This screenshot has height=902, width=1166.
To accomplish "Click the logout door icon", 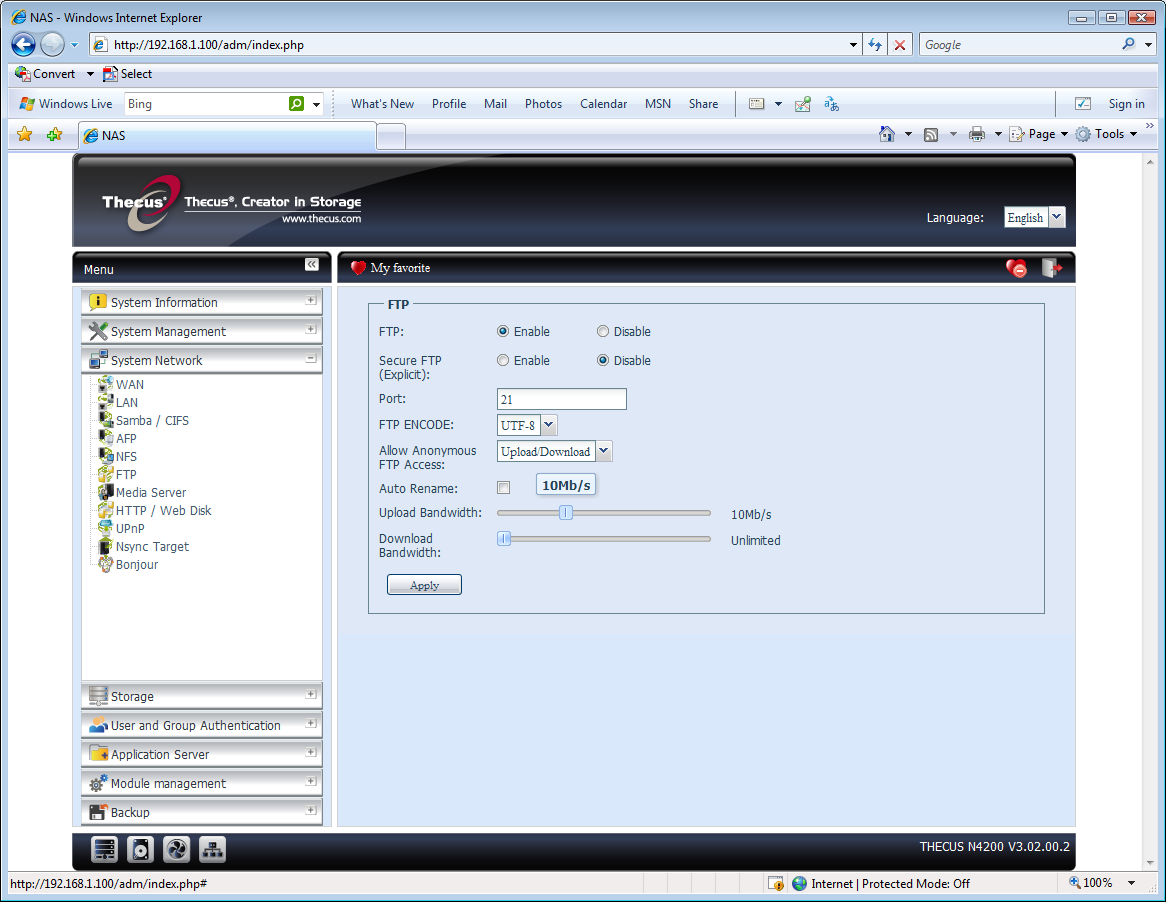I will 1051,268.
